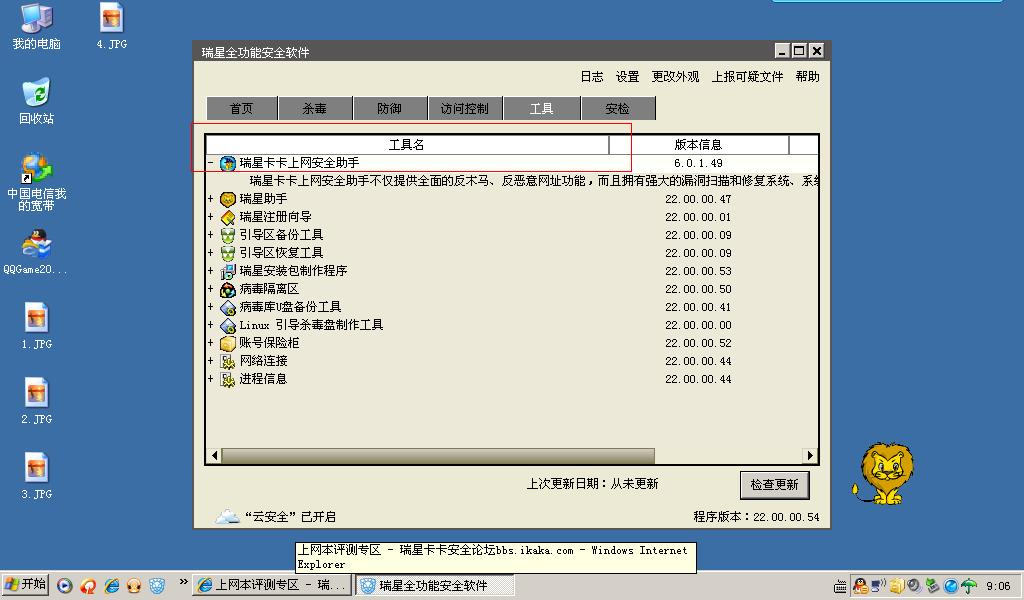Click the 引导区备份工具 icon
Screen dimensions: 1024x600
(227, 235)
